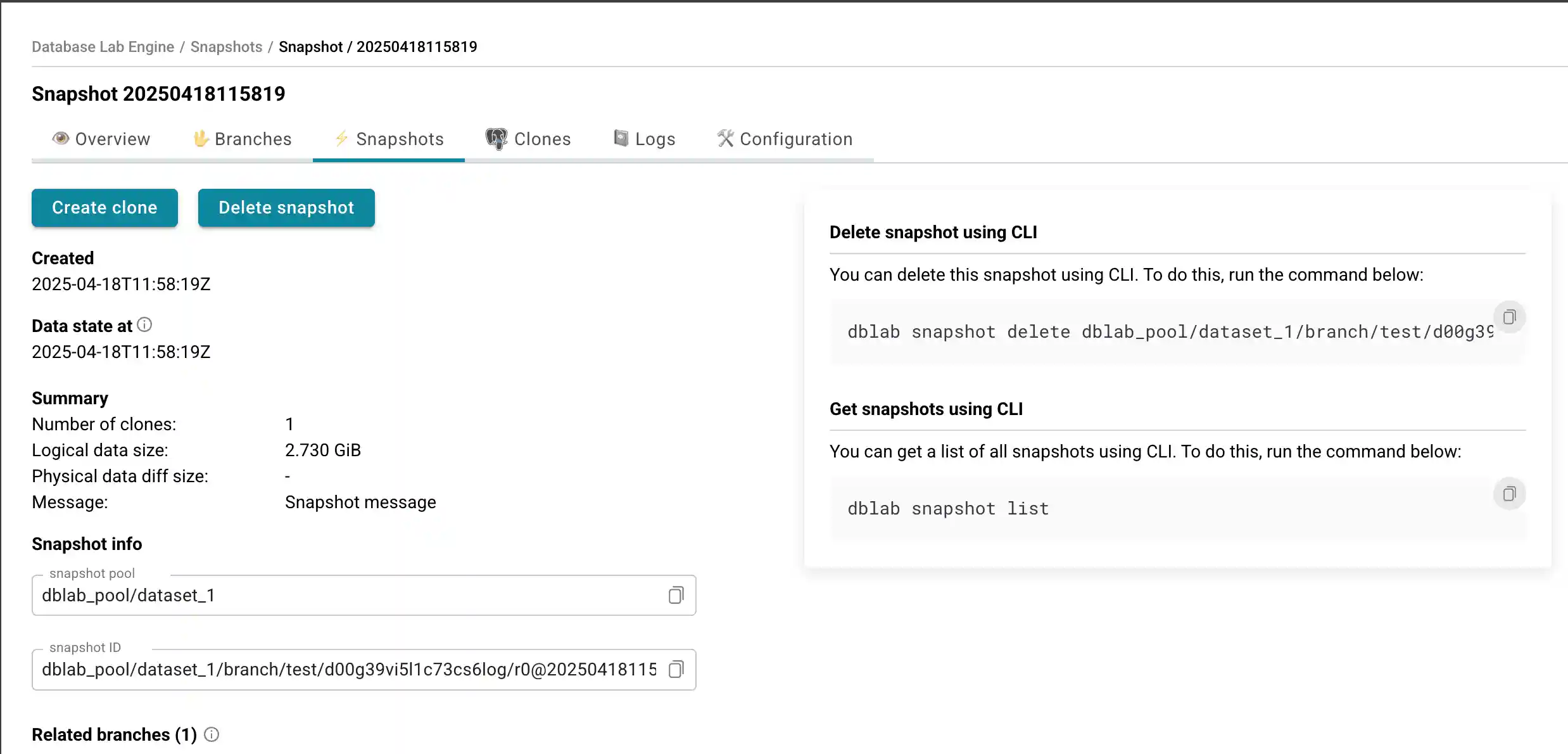Copy the snapshot pool value
This screenshot has width=1568, height=754.
click(676, 596)
